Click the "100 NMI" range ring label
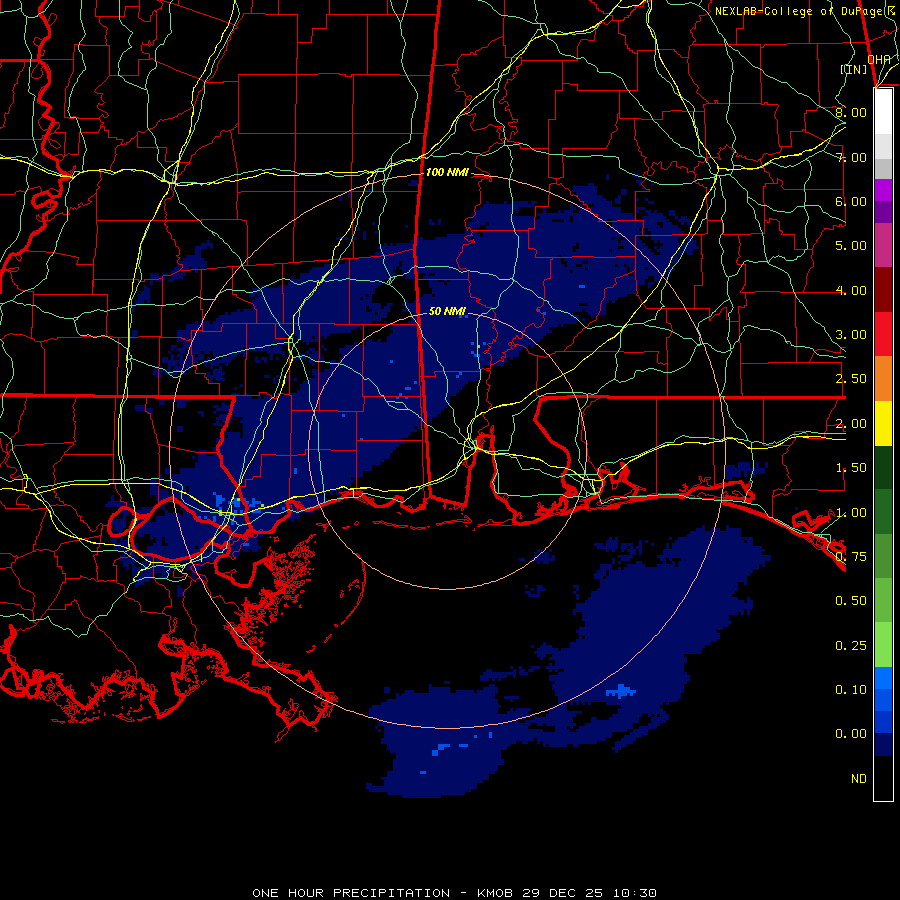This screenshot has height=900, width=900. click(x=447, y=172)
